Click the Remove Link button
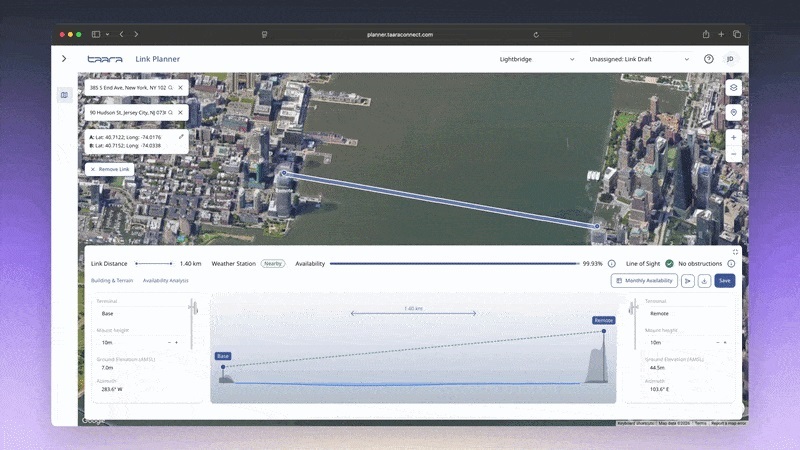The width and height of the screenshot is (800, 450). tap(110, 169)
